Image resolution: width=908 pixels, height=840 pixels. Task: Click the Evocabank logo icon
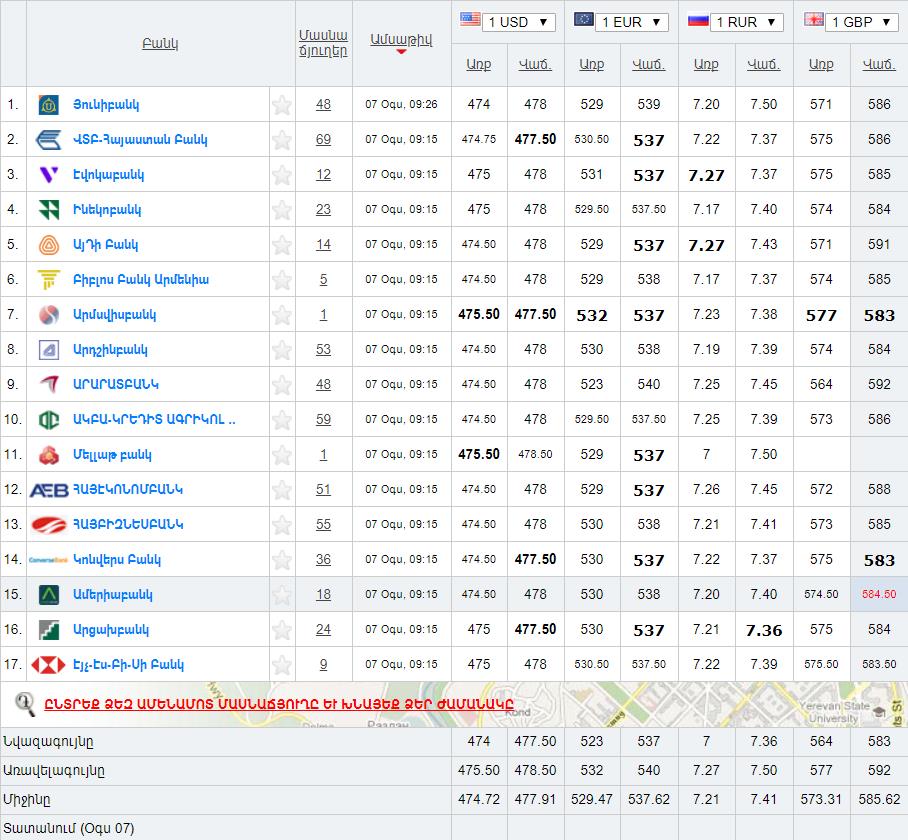(48, 175)
